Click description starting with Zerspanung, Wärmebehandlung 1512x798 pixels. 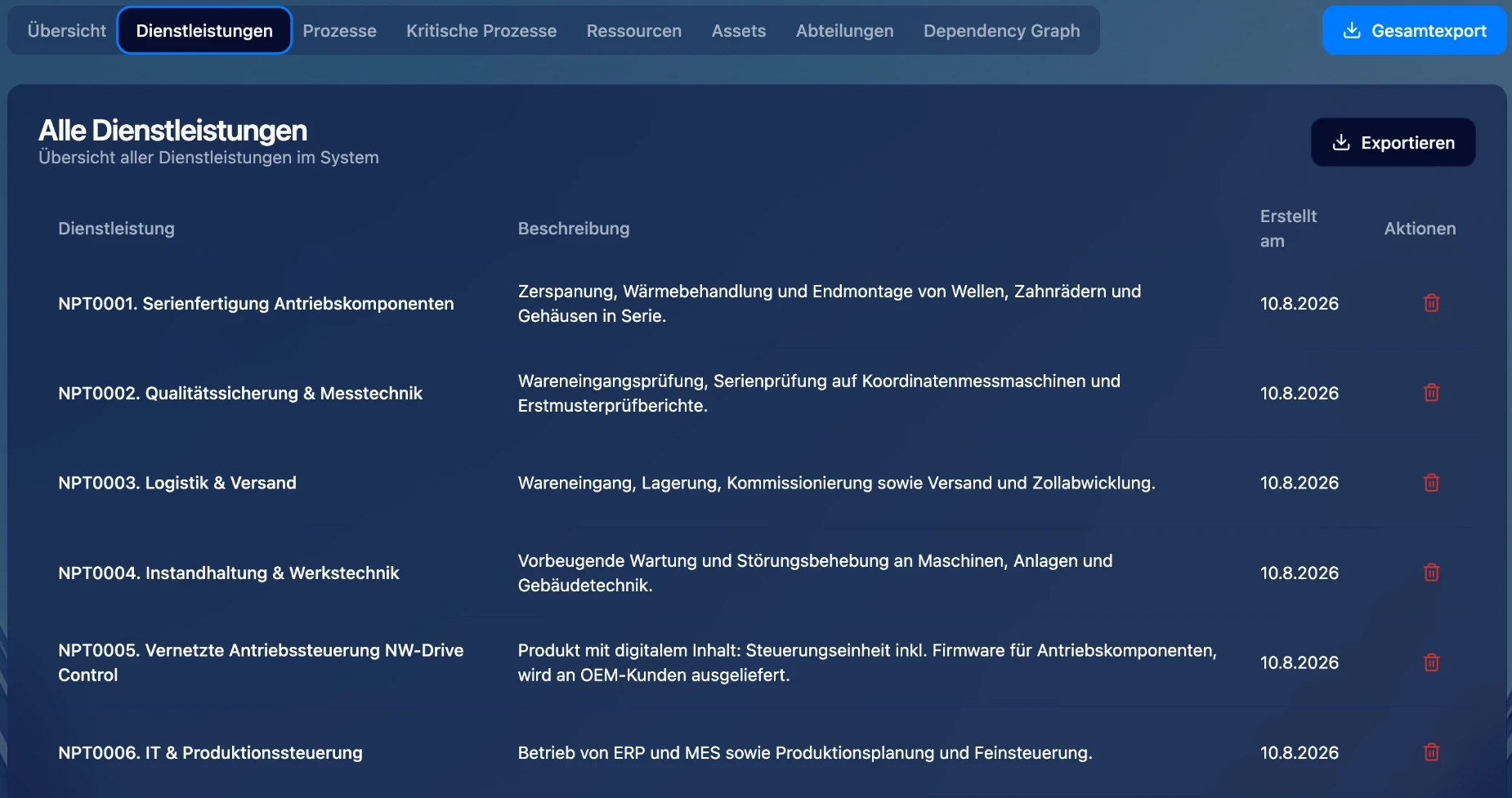click(830, 303)
